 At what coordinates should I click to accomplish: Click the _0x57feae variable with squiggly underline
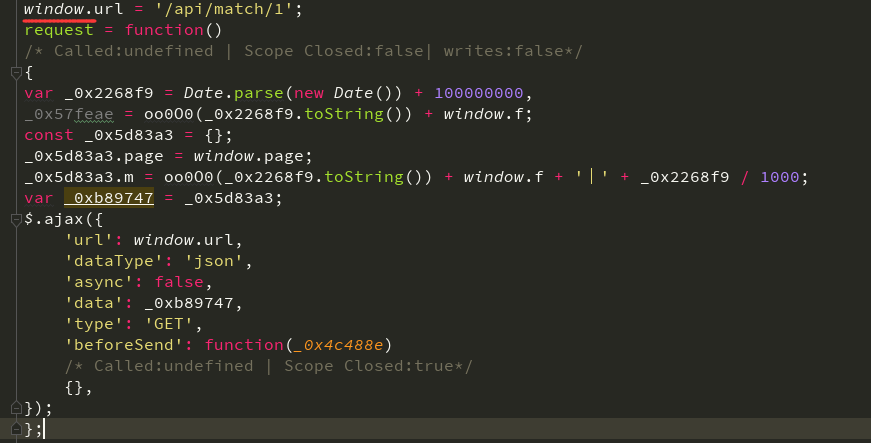click(68, 114)
